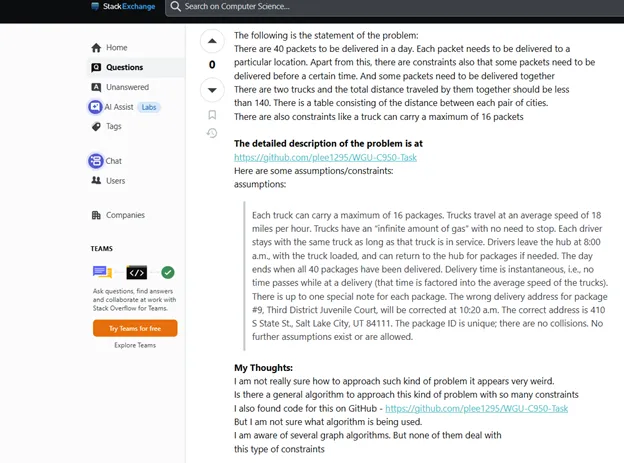
Task: Click the Users people icon
Action: (x=96, y=180)
